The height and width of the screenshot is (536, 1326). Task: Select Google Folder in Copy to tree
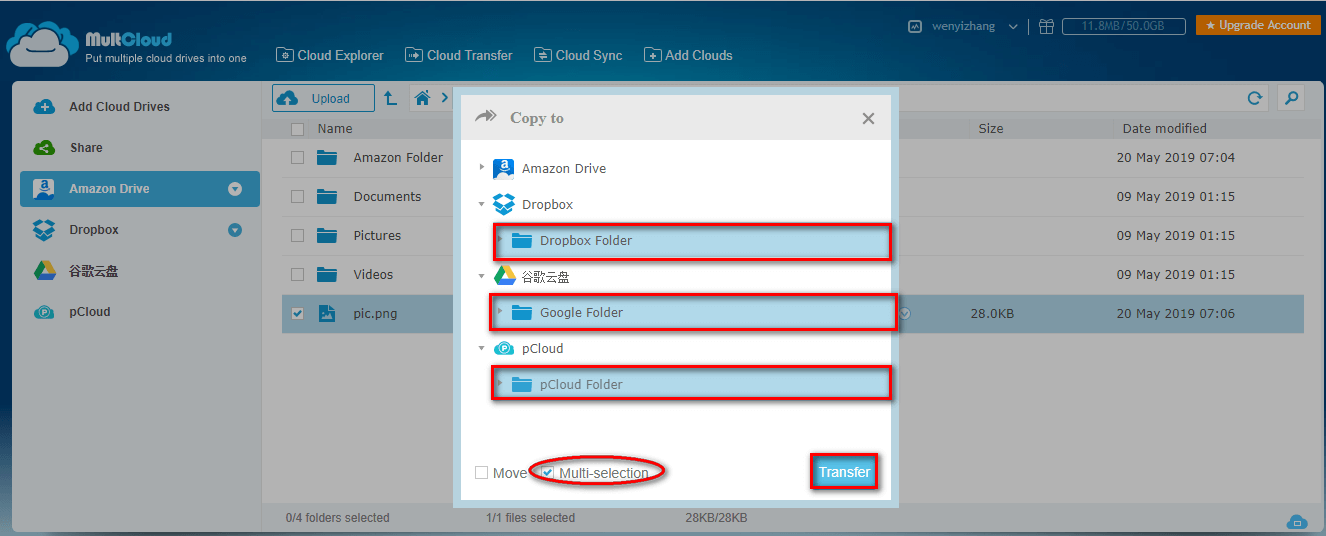691,313
